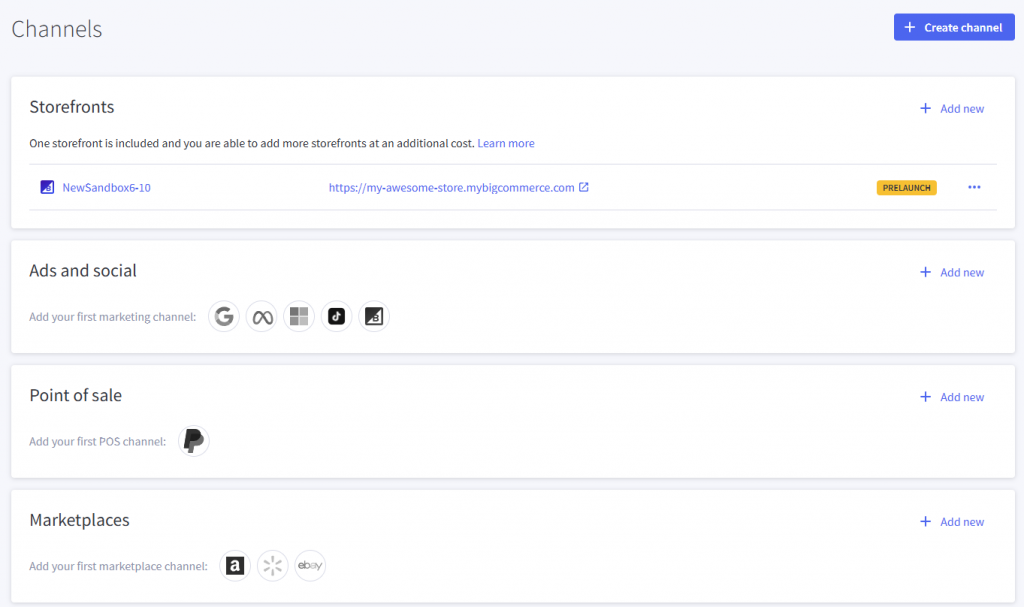Click the PRELAUNCH status badge

click(x=906, y=188)
